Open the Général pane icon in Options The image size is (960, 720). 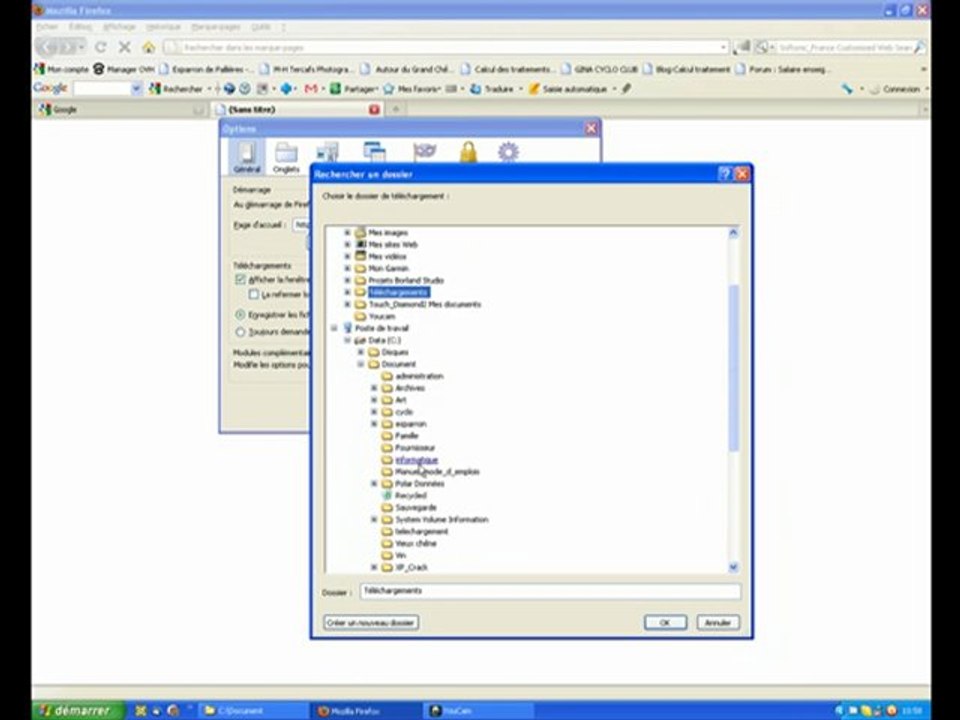247,156
